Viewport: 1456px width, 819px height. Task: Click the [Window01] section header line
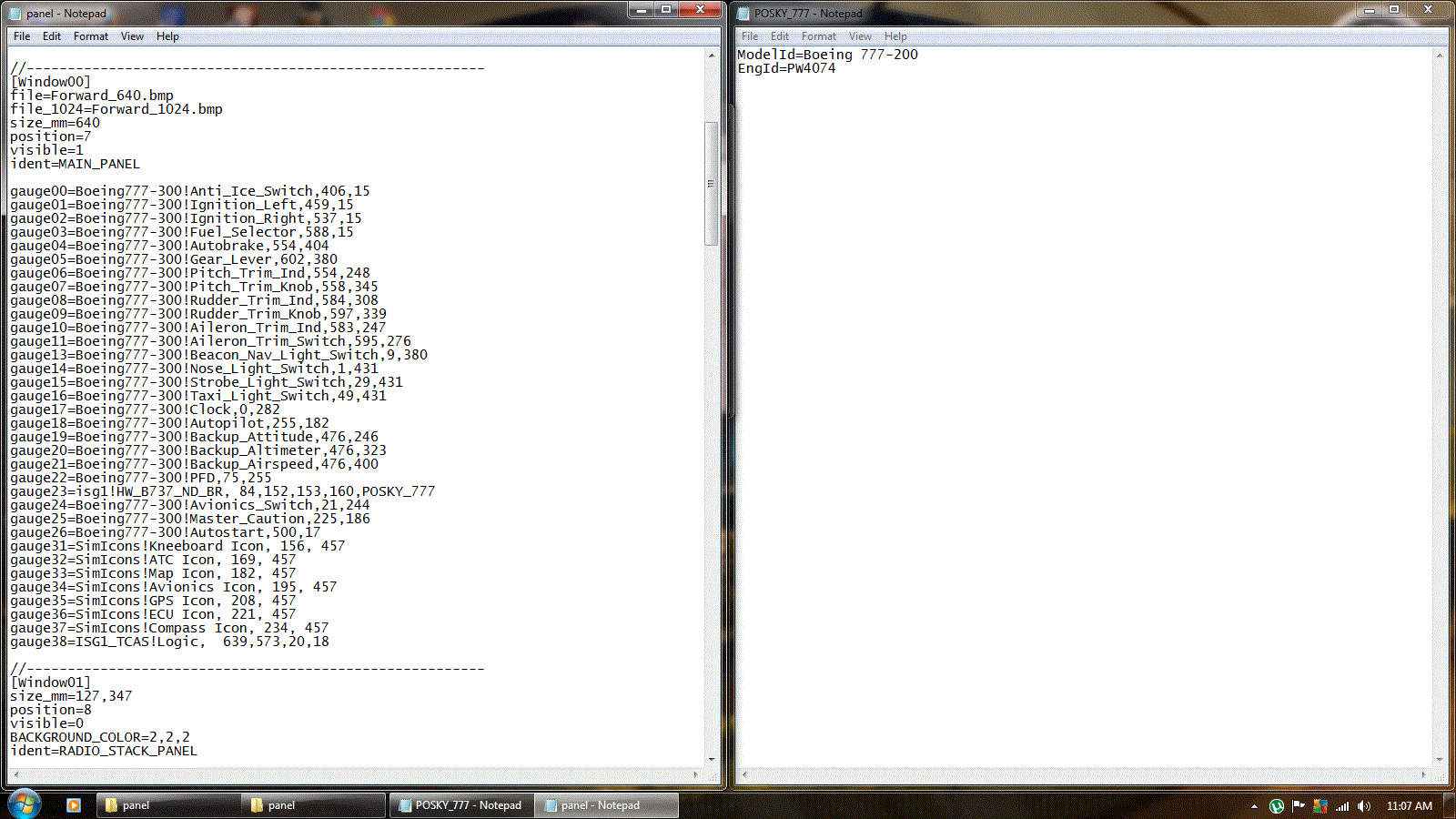point(50,682)
